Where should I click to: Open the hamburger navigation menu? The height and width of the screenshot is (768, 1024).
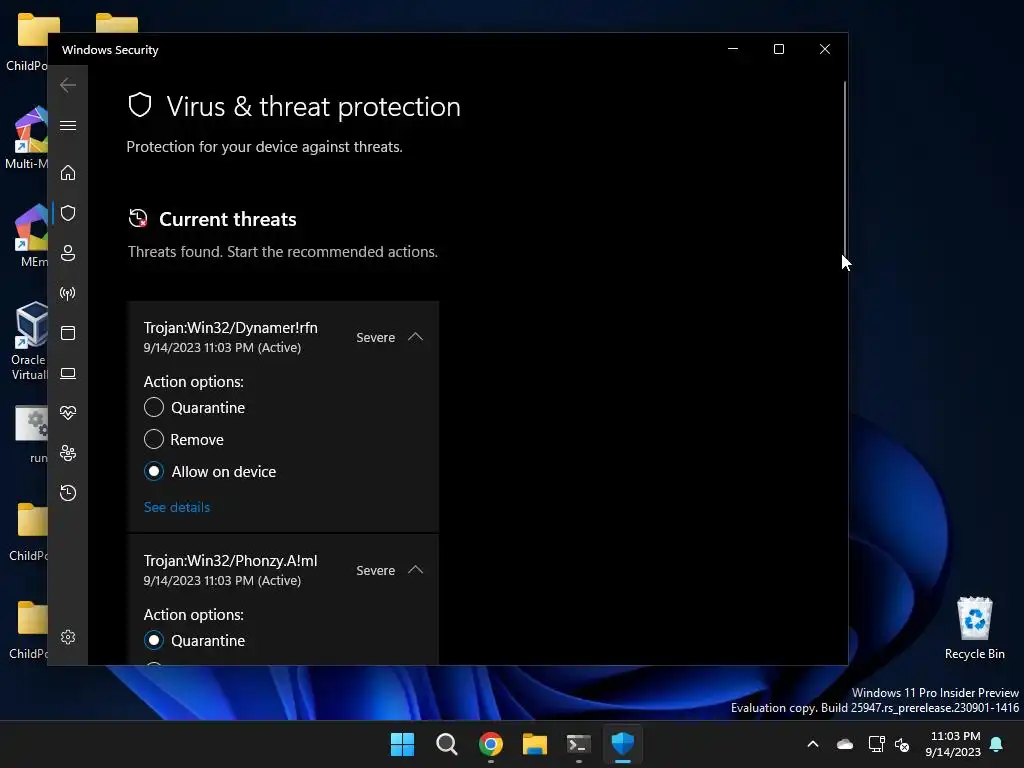(x=68, y=125)
